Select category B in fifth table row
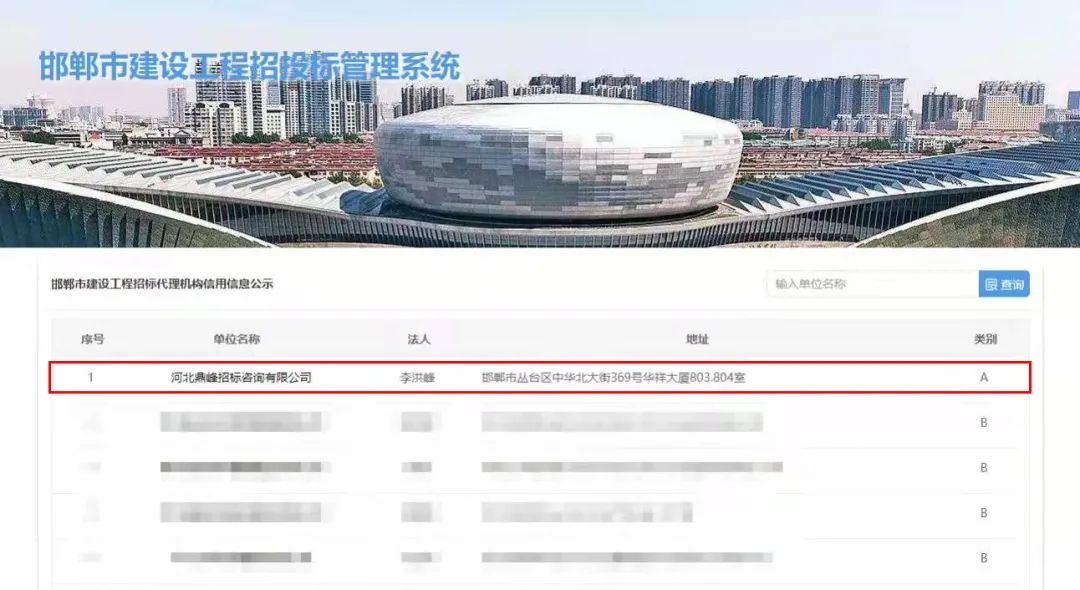The width and height of the screenshot is (1080, 590). click(984, 558)
